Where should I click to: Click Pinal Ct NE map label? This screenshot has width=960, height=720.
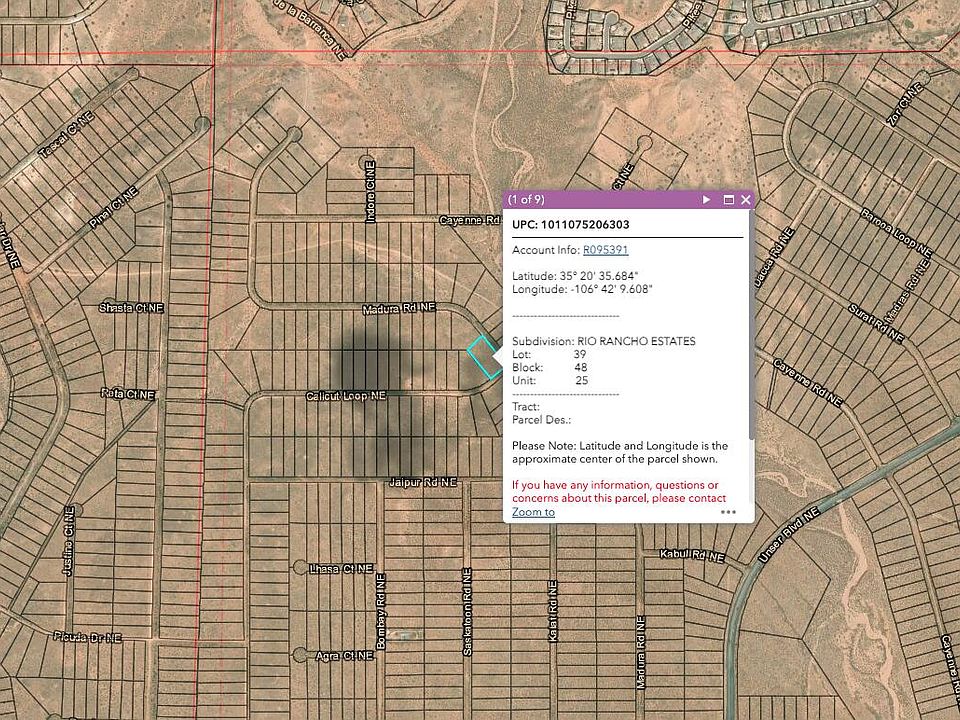(x=113, y=208)
